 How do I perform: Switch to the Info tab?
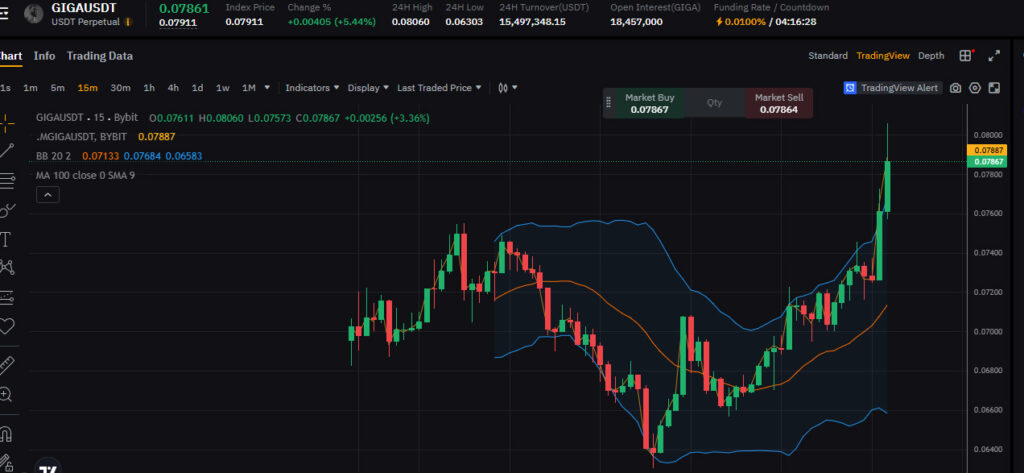click(x=44, y=56)
